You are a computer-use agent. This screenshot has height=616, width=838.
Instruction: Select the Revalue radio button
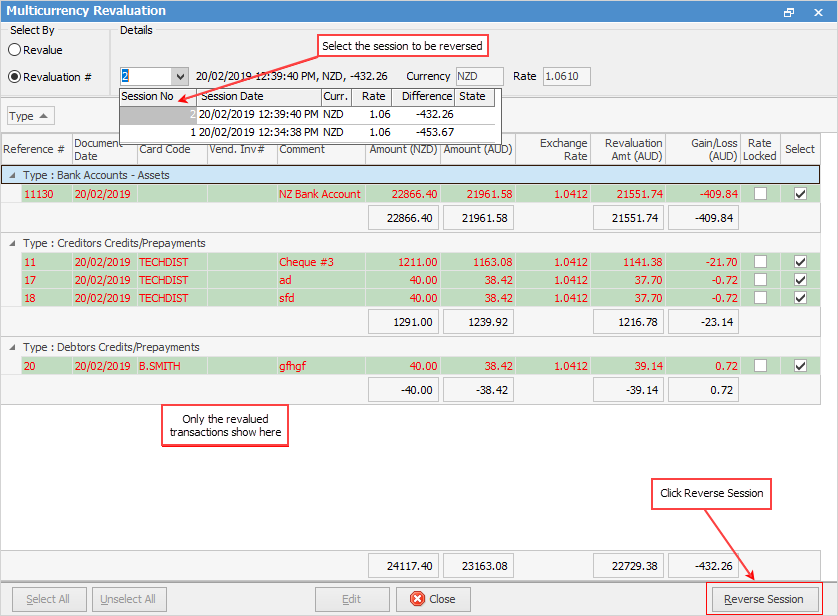pos(15,50)
